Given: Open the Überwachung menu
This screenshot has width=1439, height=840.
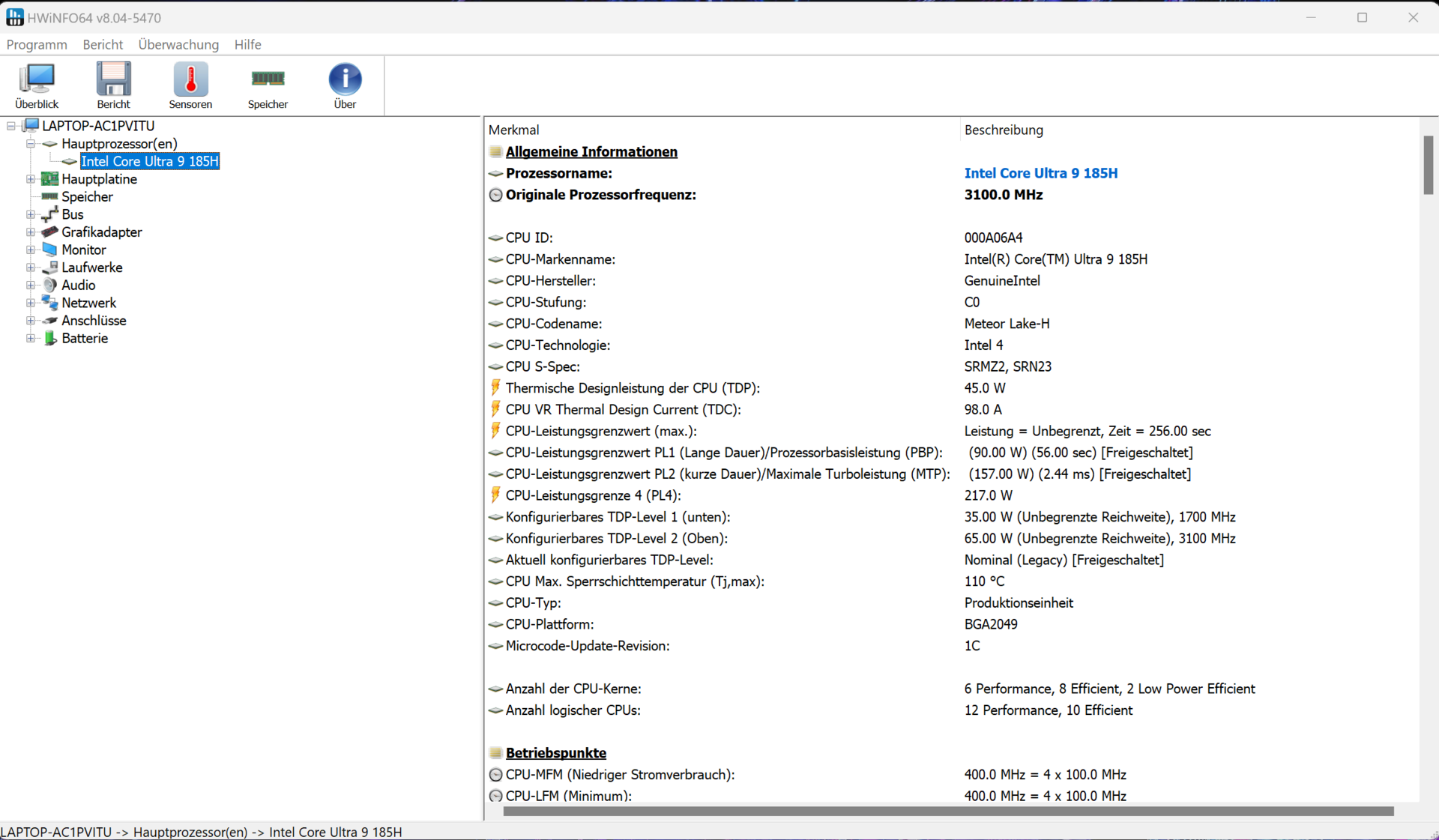Looking at the screenshot, I should tap(178, 45).
